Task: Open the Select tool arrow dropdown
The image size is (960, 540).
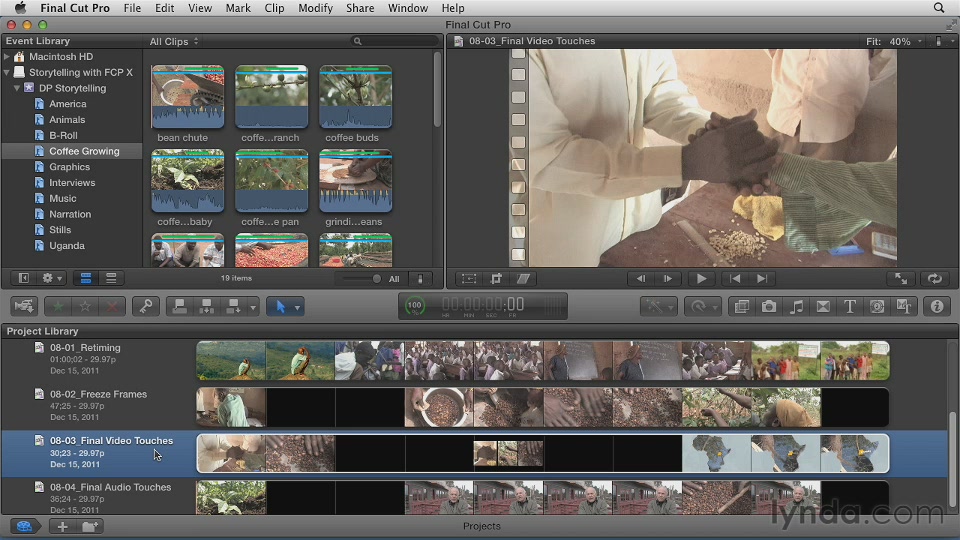Action: (297, 307)
